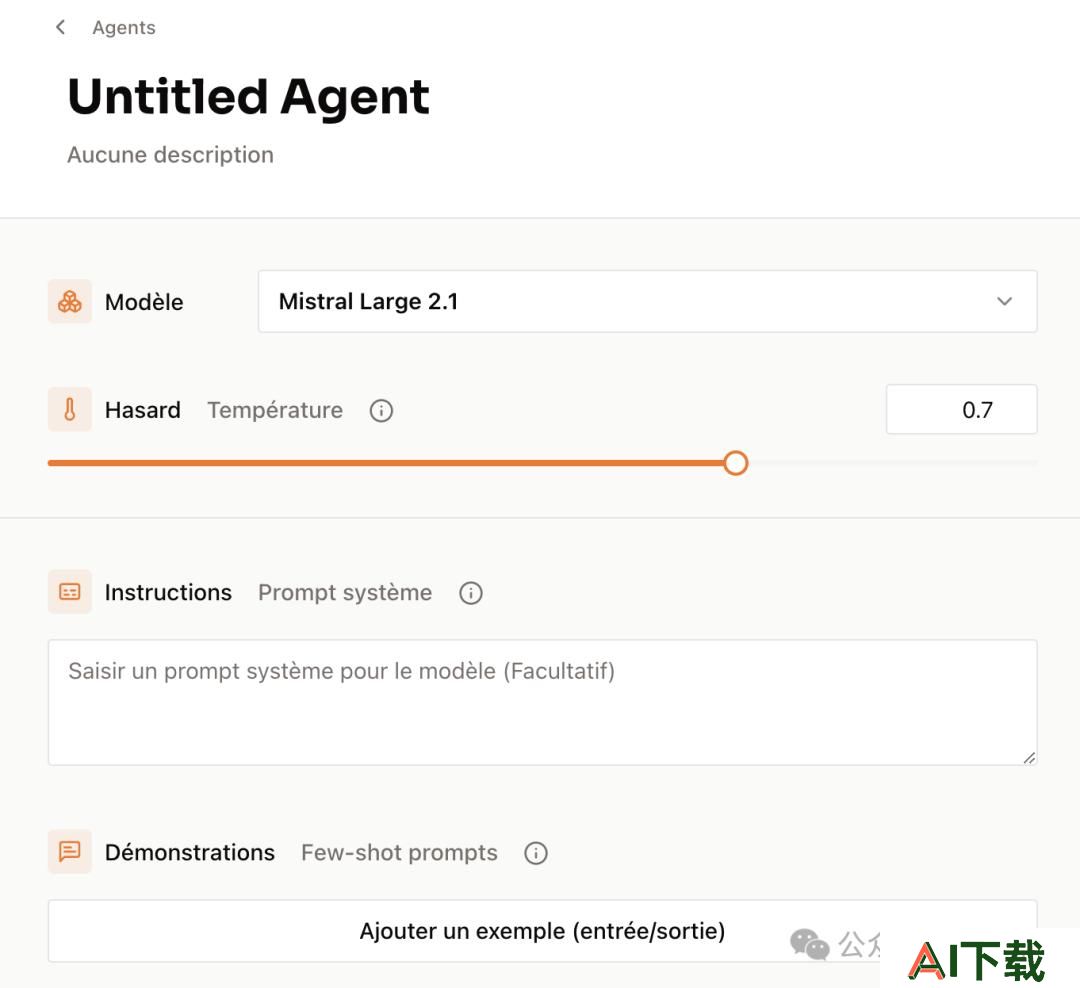
Task: Open the Mistral Large 2.1 model dropdown
Action: point(647,302)
